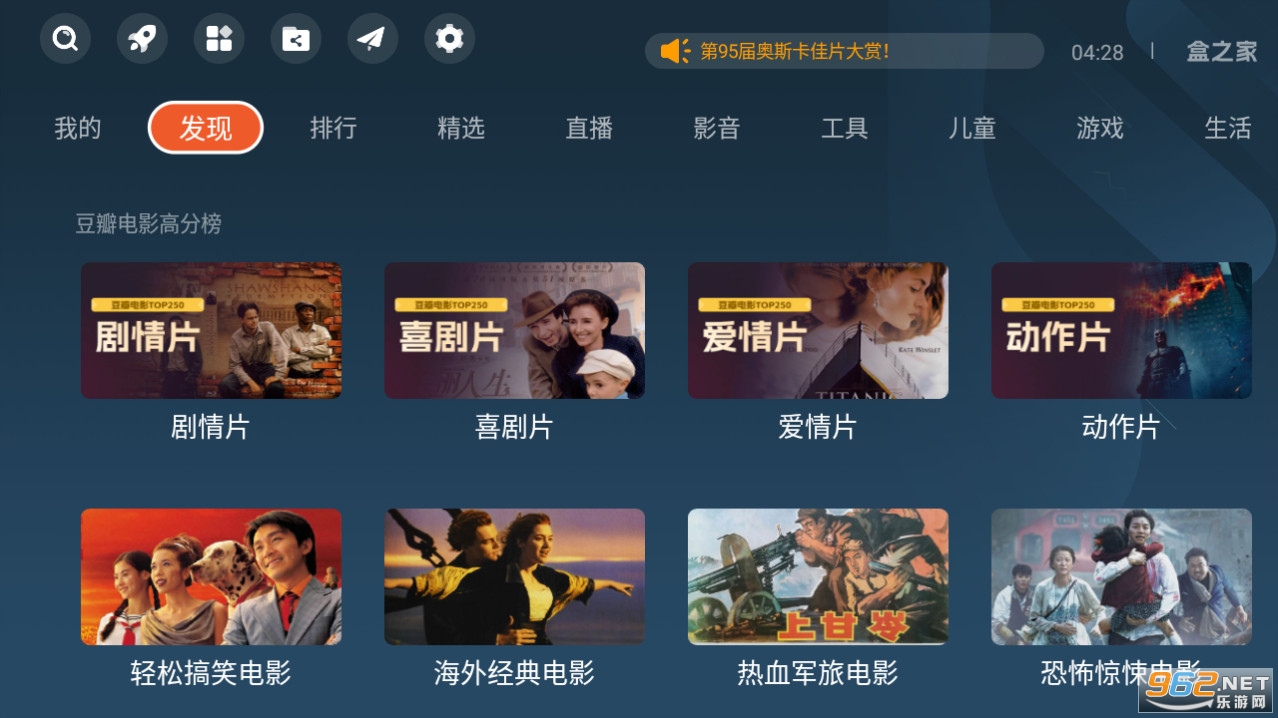The width and height of the screenshot is (1278, 718).
Task: Open the 爱情片 Titanic tile
Action: pyautogui.click(x=818, y=331)
